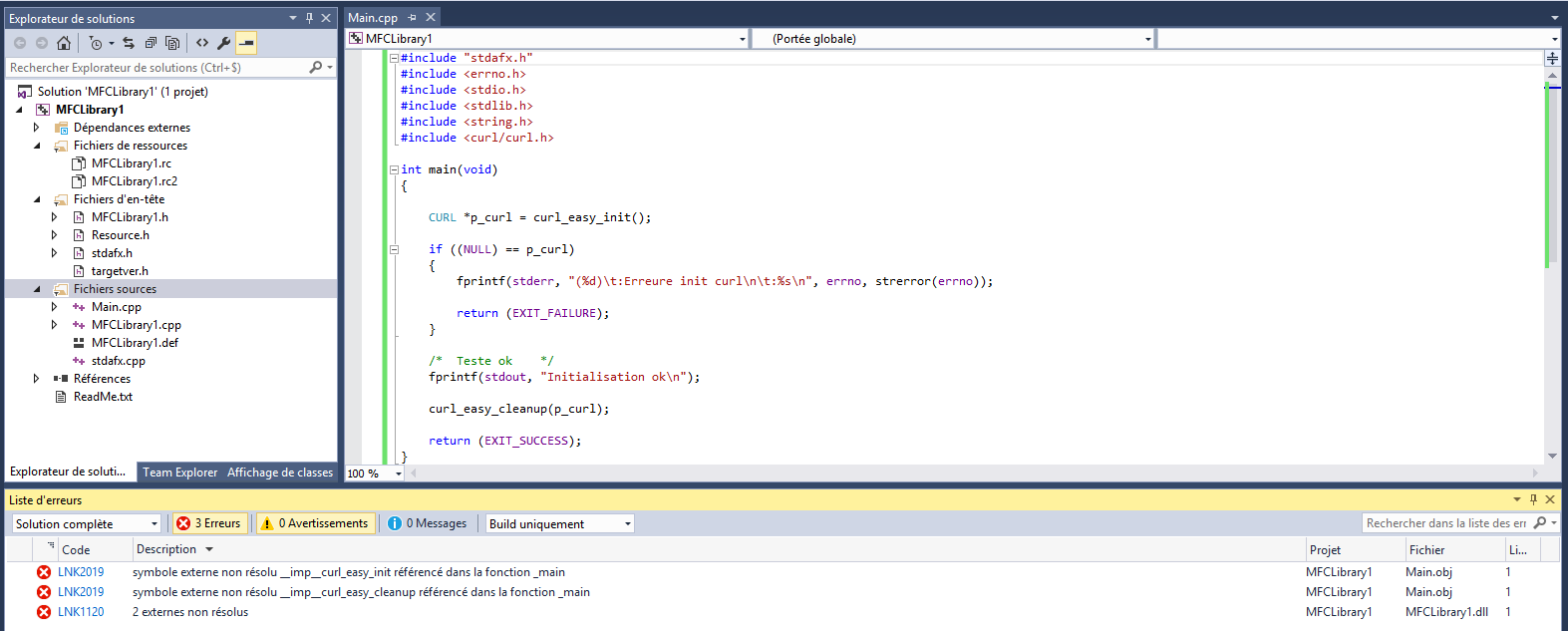The height and width of the screenshot is (631, 1568).
Task: Go to Home view in Solution Explorer
Action: pos(64,43)
